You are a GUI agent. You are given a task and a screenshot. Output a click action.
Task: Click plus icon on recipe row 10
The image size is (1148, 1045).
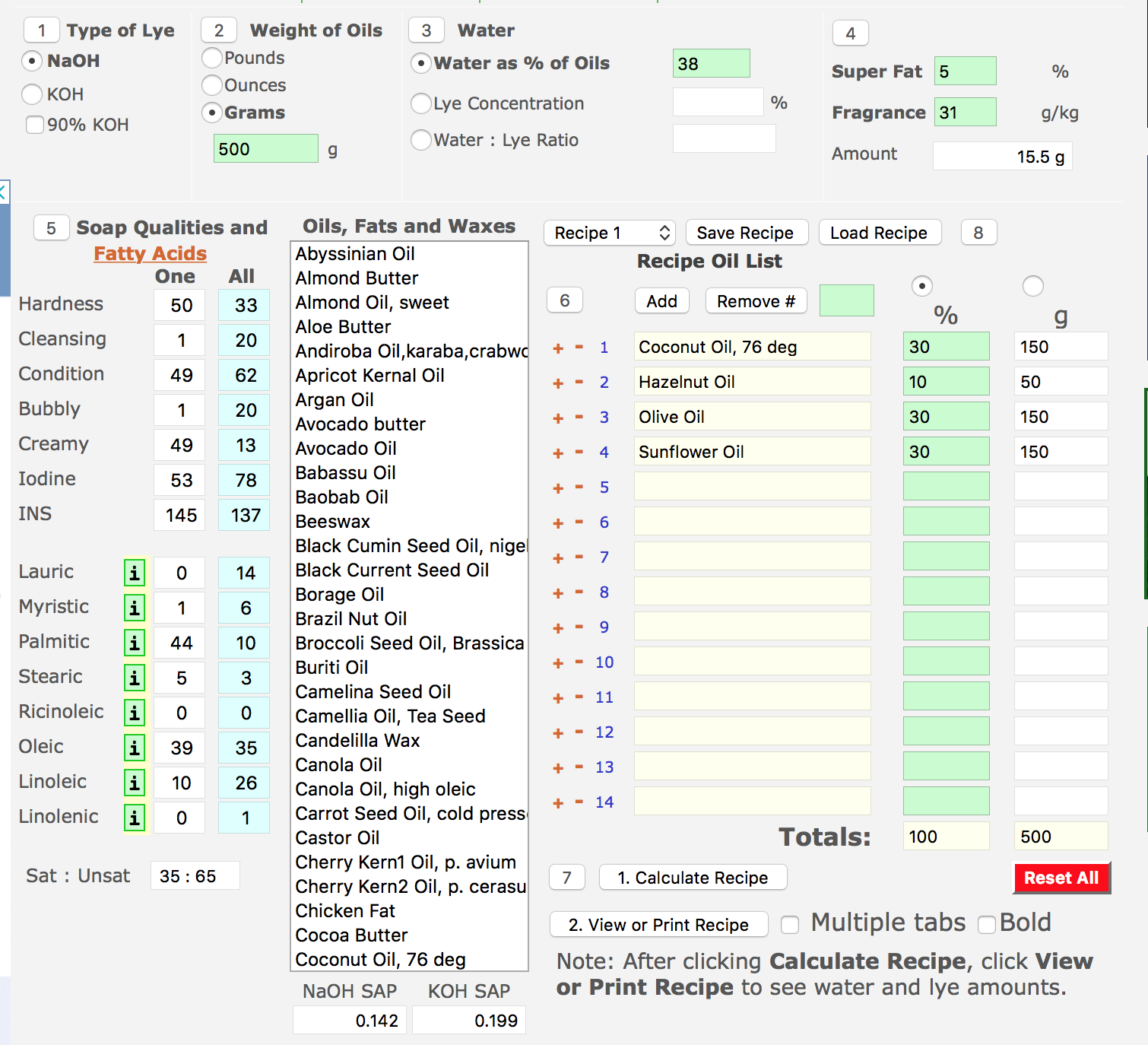point(558,663)
